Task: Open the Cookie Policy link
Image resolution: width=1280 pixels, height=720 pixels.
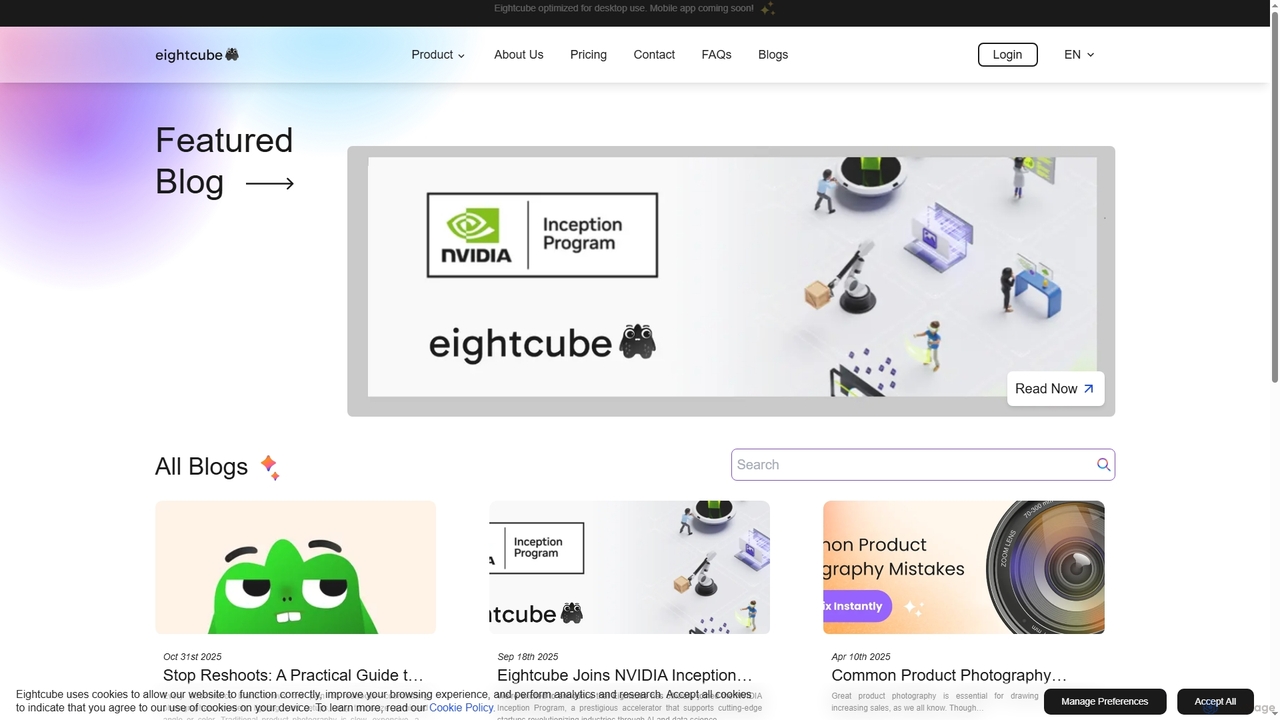Action: 461,707
